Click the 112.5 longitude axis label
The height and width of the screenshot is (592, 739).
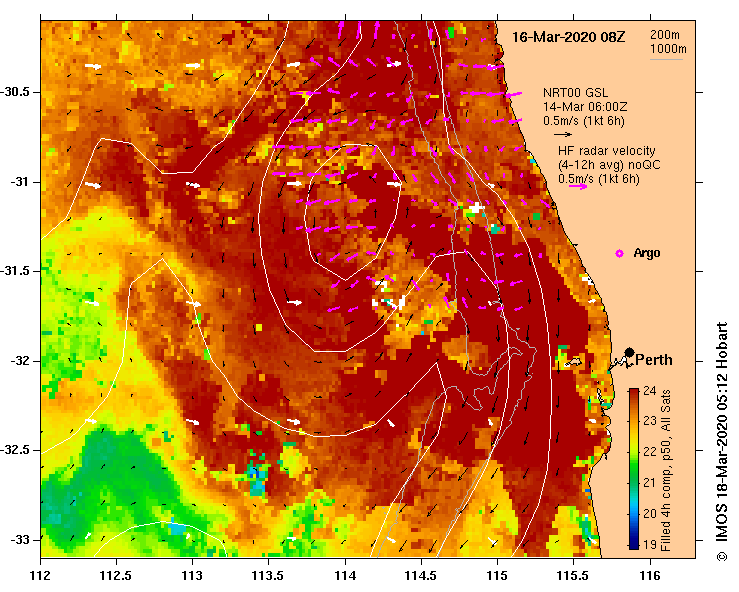(116, 576)
